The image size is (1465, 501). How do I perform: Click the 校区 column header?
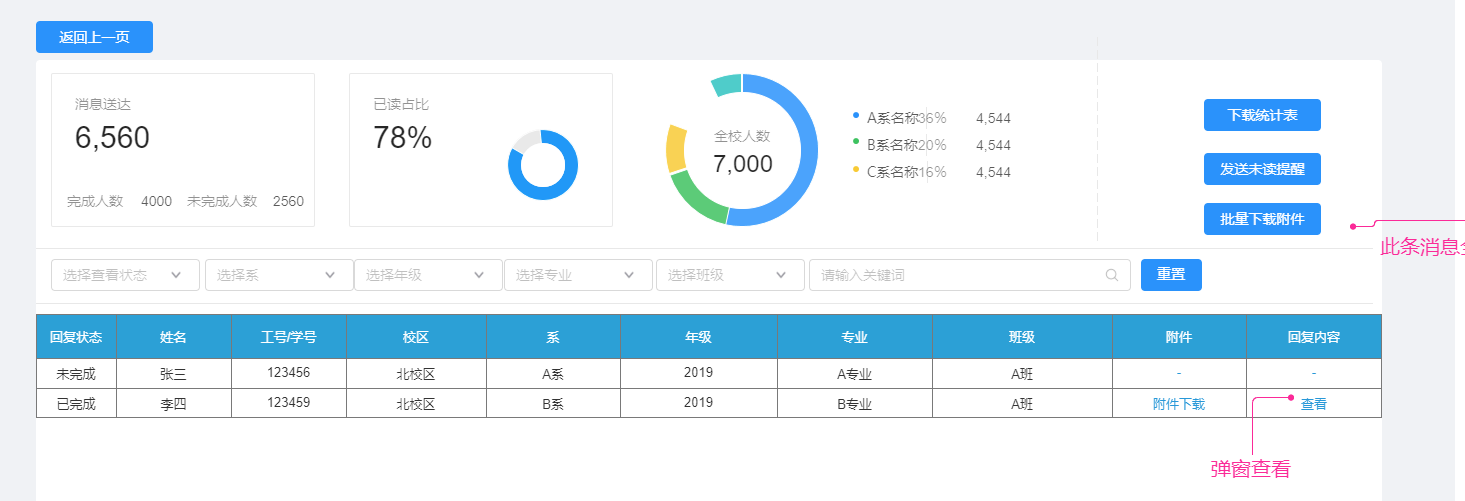(416, 337)
